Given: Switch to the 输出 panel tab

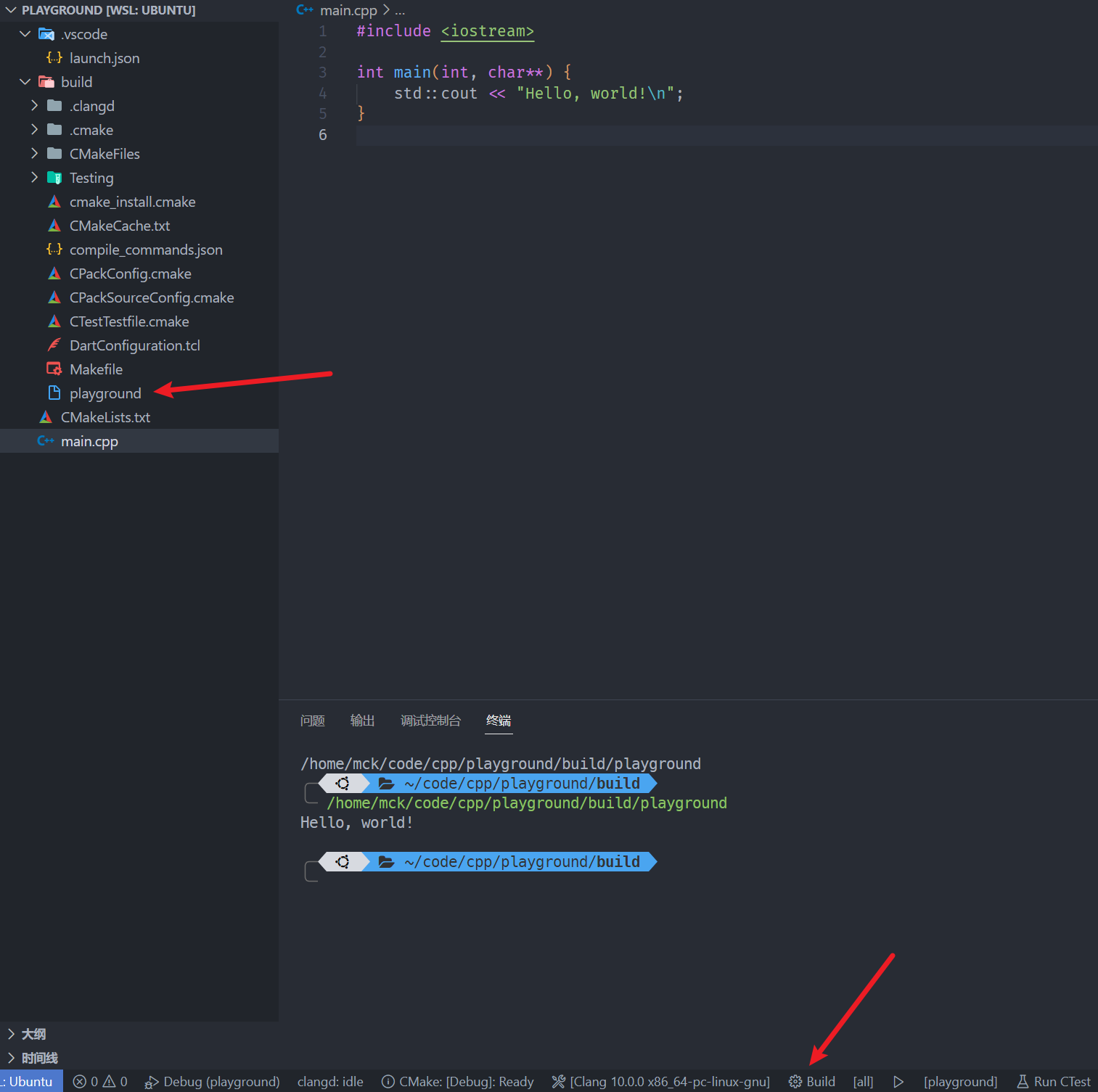Looking at the screenshot, I should 362,721.
